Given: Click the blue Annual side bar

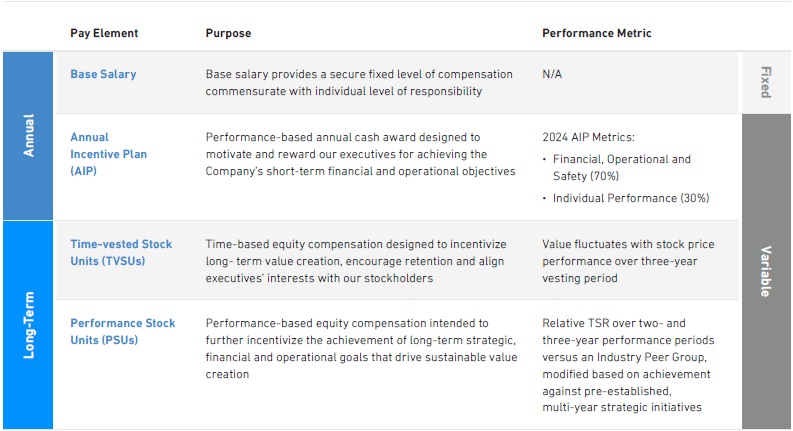Looking at the screenshot, I should click(27, 136).
